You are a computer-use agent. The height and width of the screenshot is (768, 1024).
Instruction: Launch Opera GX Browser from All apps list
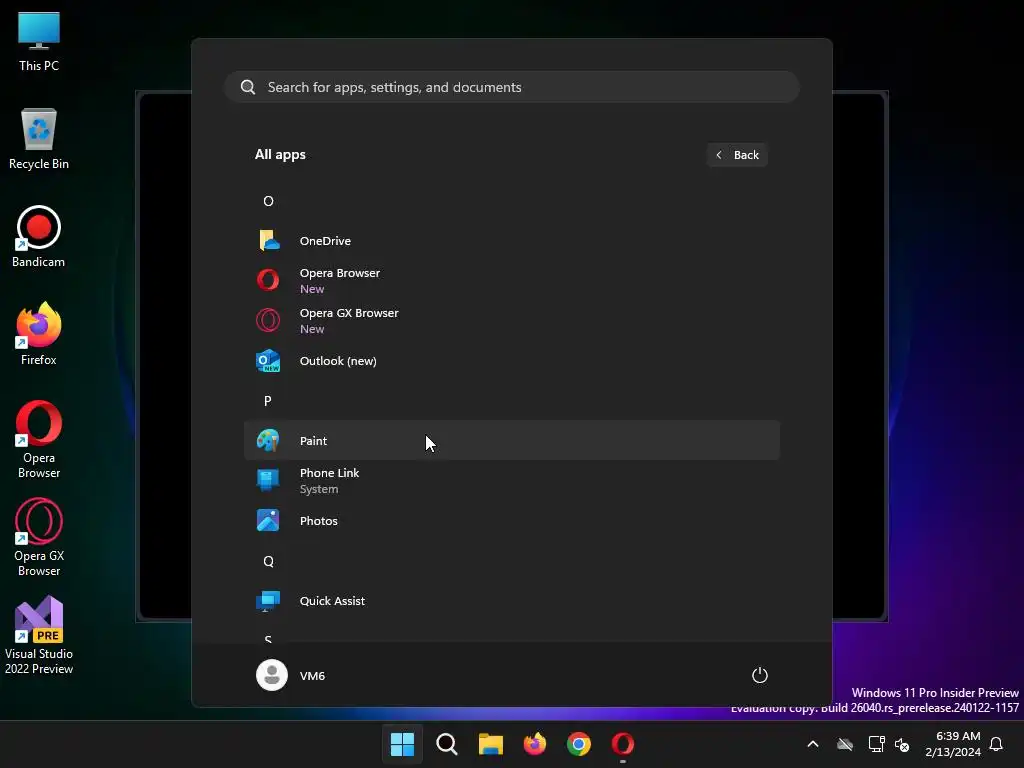[x=511, y=321]
